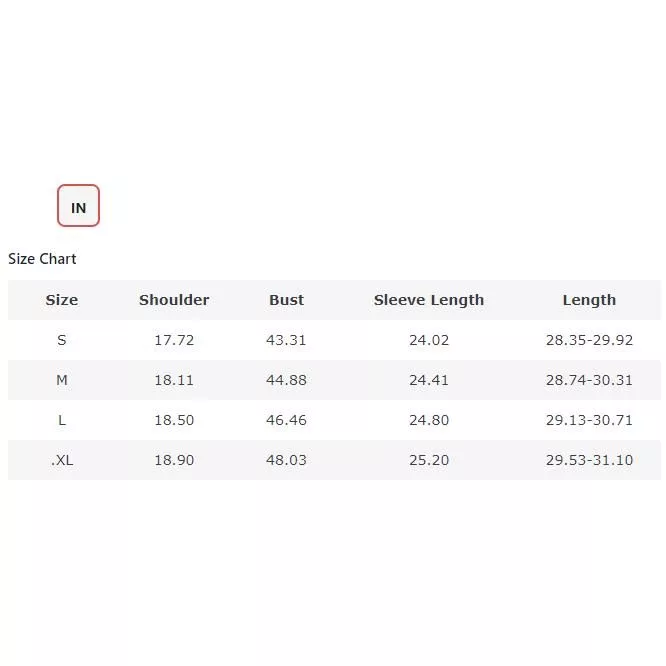Click the Shoulder column header
This screenshot has height=666, width=666.
point(174,300)
